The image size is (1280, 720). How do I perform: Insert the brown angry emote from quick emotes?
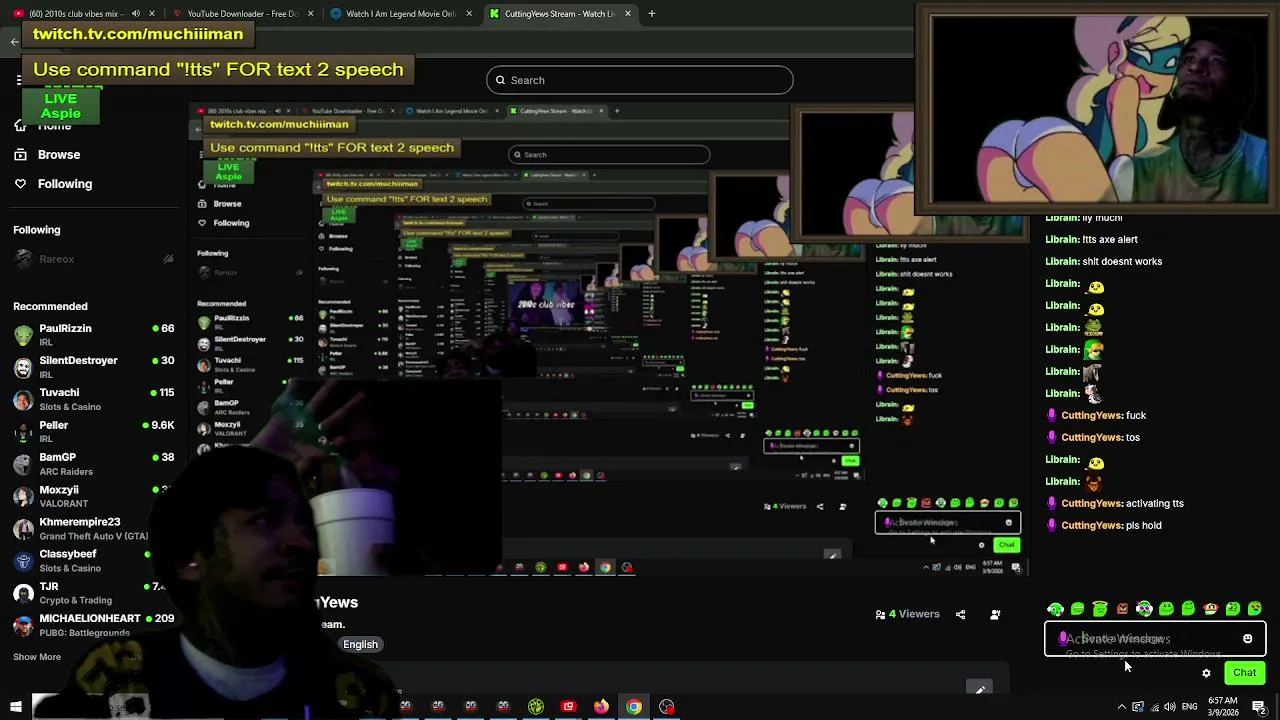point(1122,608)
